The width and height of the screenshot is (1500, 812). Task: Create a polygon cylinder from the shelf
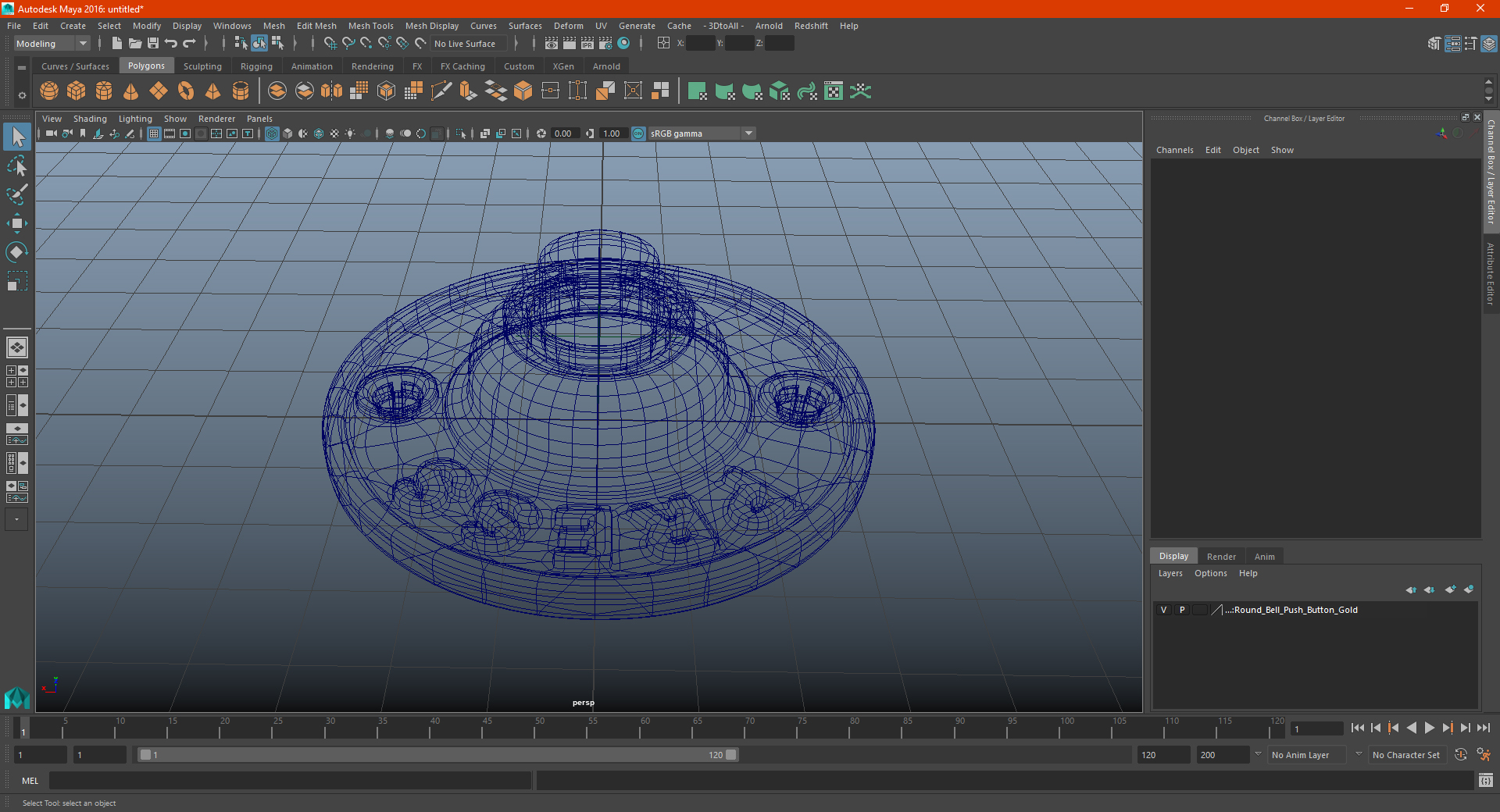pos(104,91)
